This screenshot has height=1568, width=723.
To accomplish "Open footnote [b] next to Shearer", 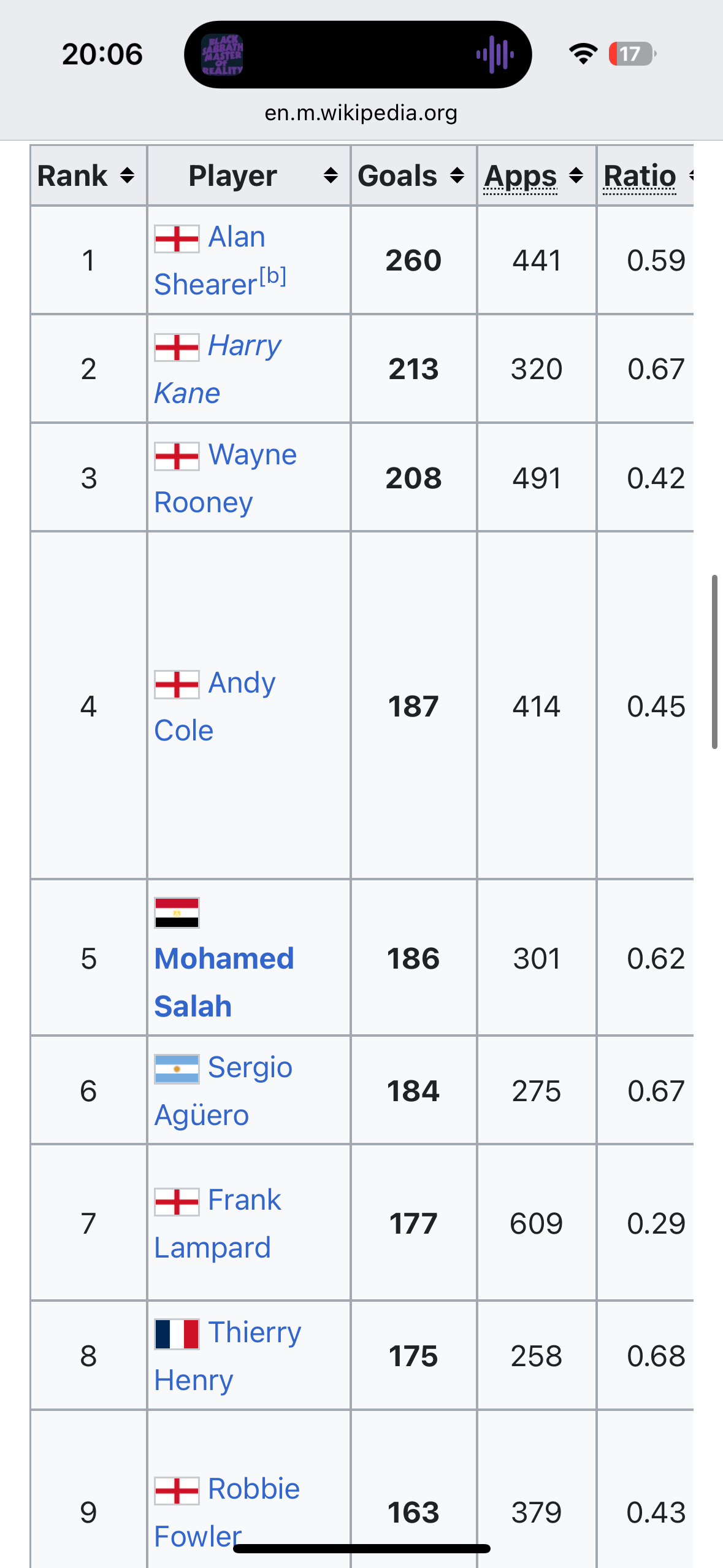I will (273, 277).
